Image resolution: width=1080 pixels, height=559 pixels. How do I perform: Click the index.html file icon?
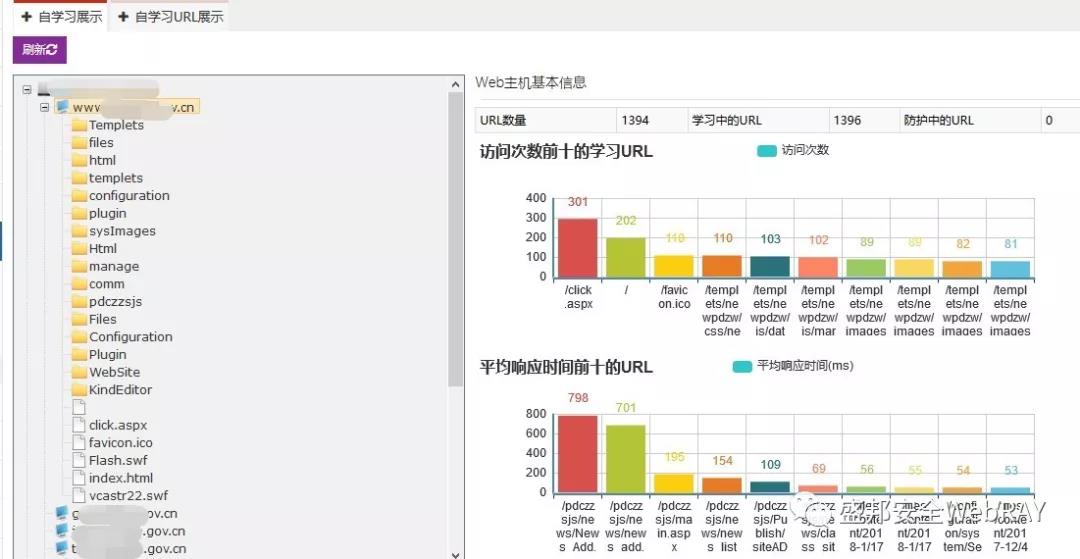tap(79, 478)
